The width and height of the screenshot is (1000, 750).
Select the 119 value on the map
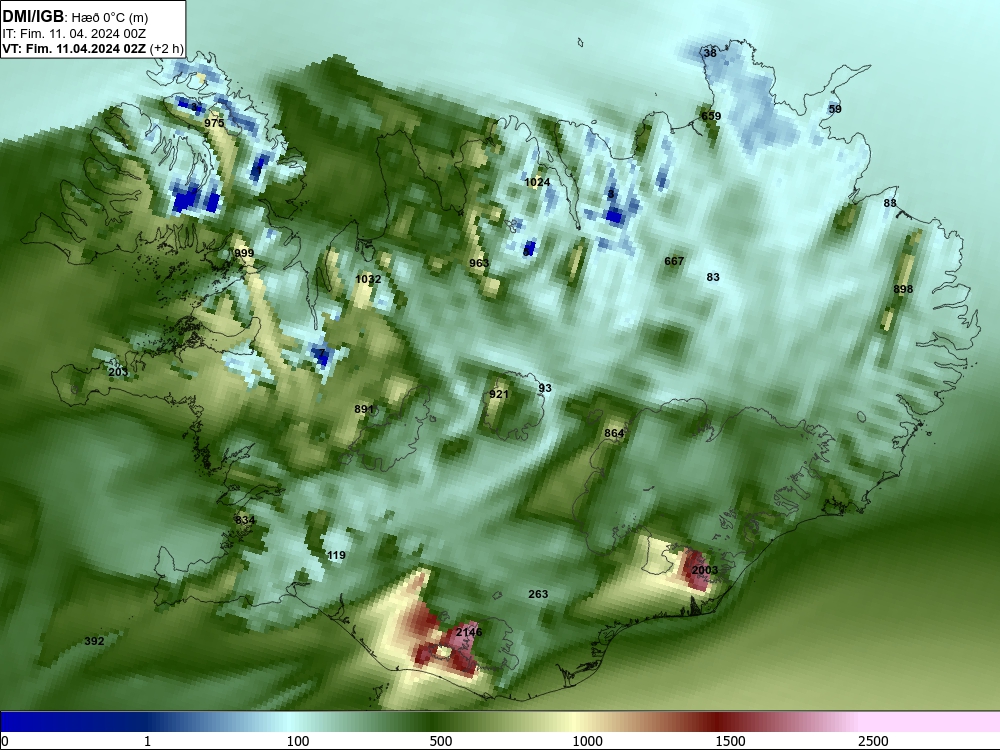coord(336,555)
